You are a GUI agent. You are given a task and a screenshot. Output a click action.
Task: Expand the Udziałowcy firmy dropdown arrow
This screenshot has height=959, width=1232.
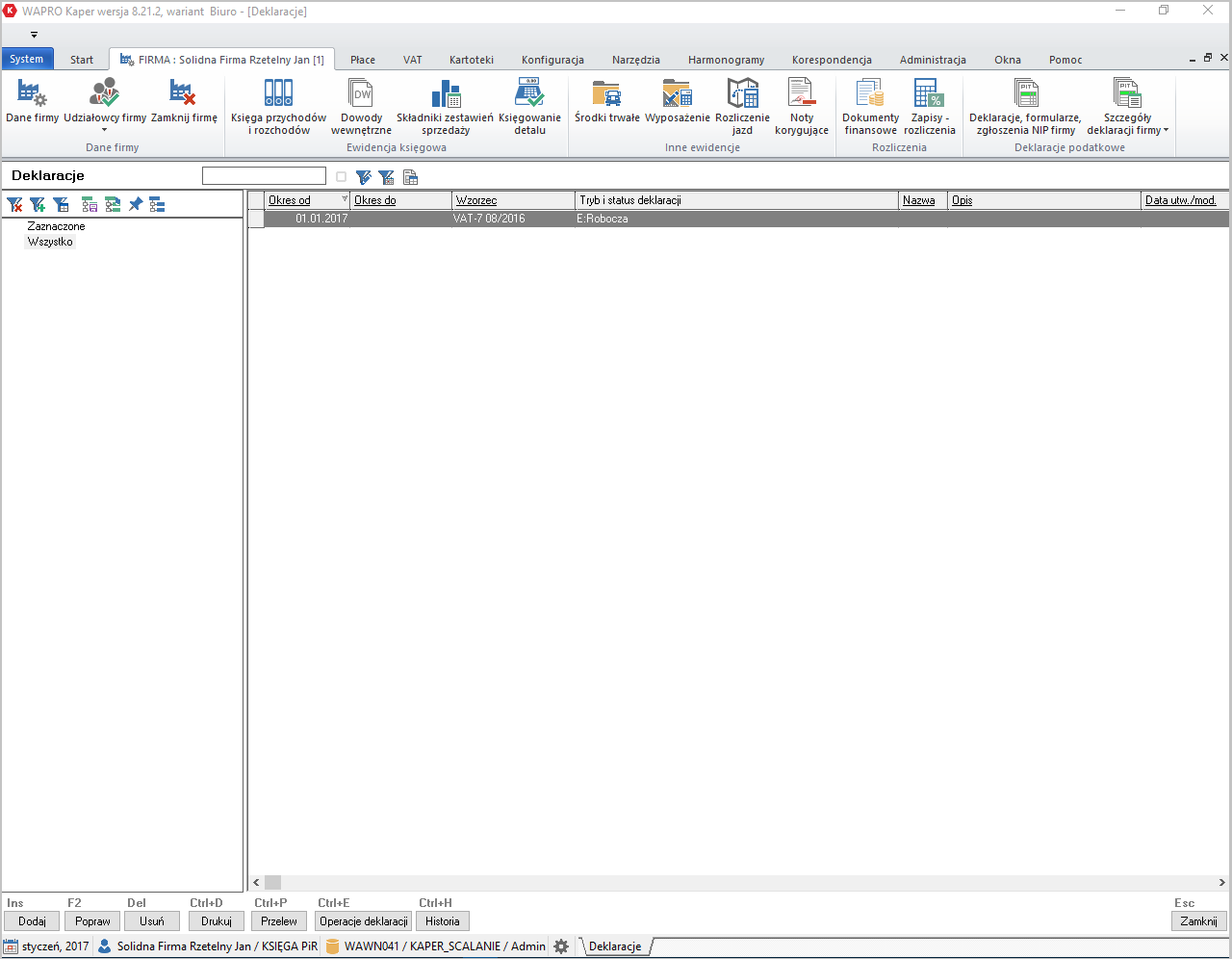(104, 130)
